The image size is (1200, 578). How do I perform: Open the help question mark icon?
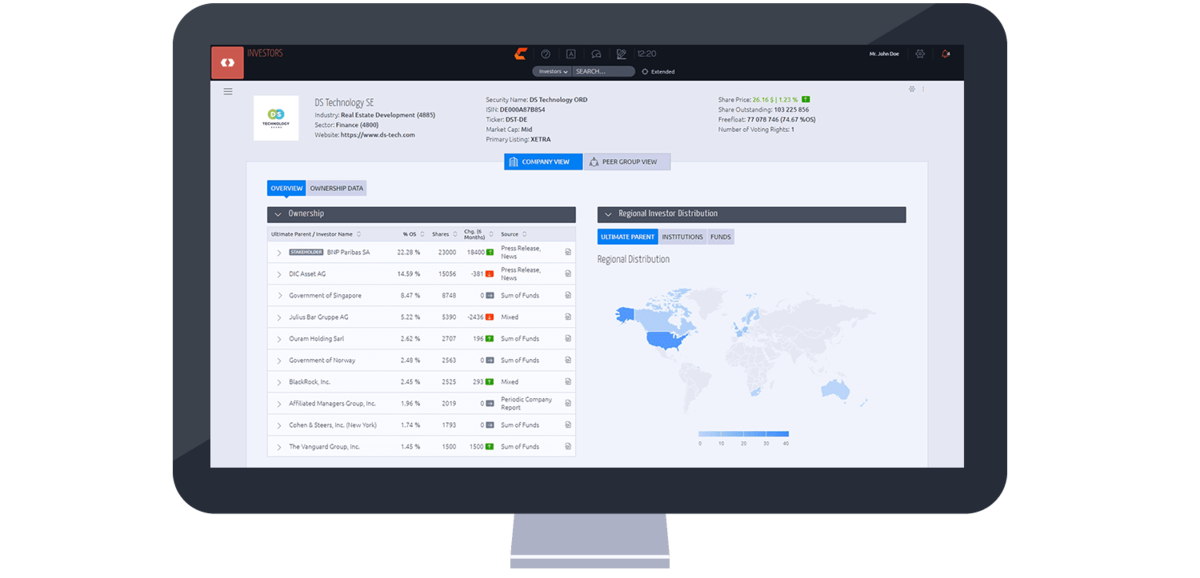pos(546,55)
